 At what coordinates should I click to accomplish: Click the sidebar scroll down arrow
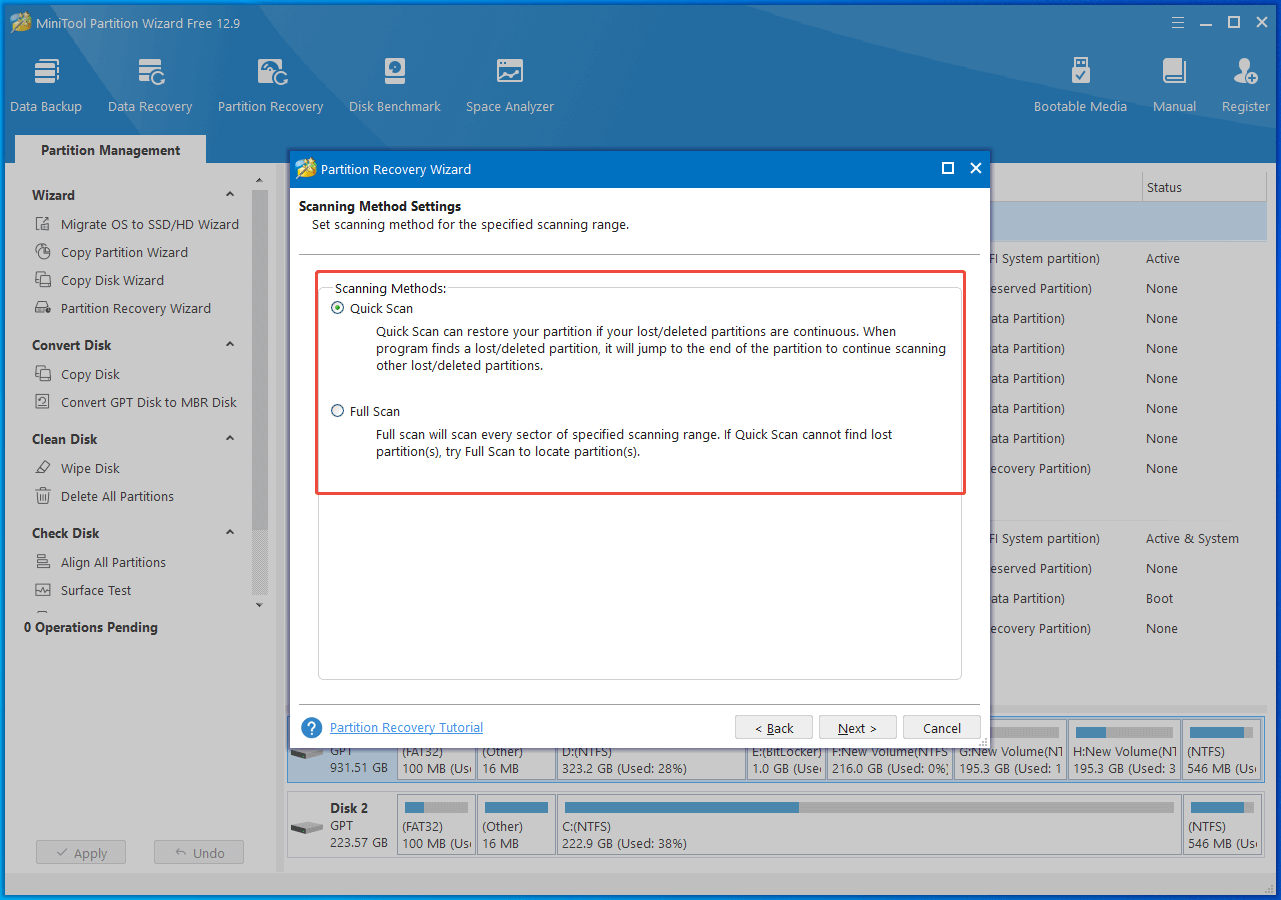(260, 605)
